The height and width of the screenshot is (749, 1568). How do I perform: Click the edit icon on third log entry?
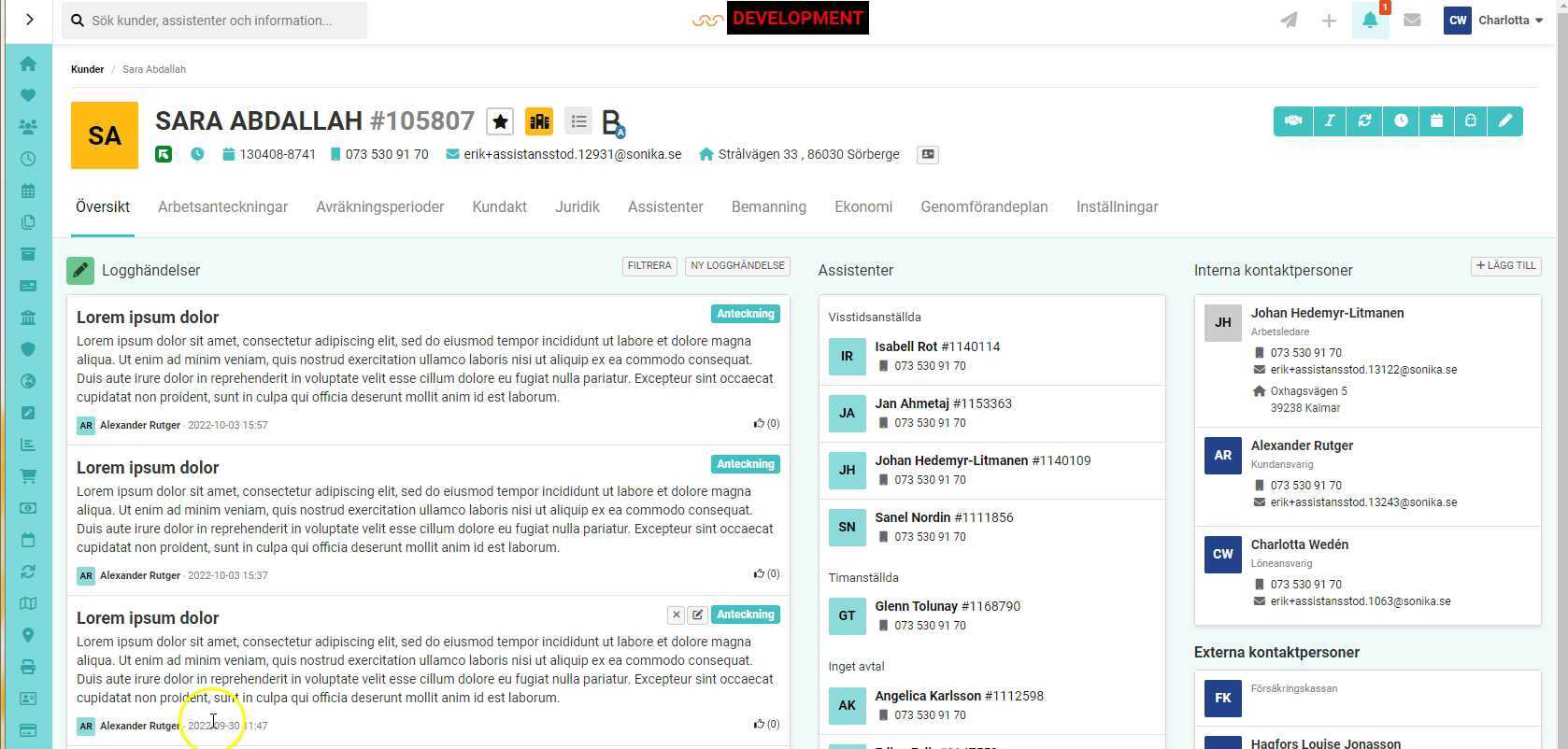tap(697, 615)
